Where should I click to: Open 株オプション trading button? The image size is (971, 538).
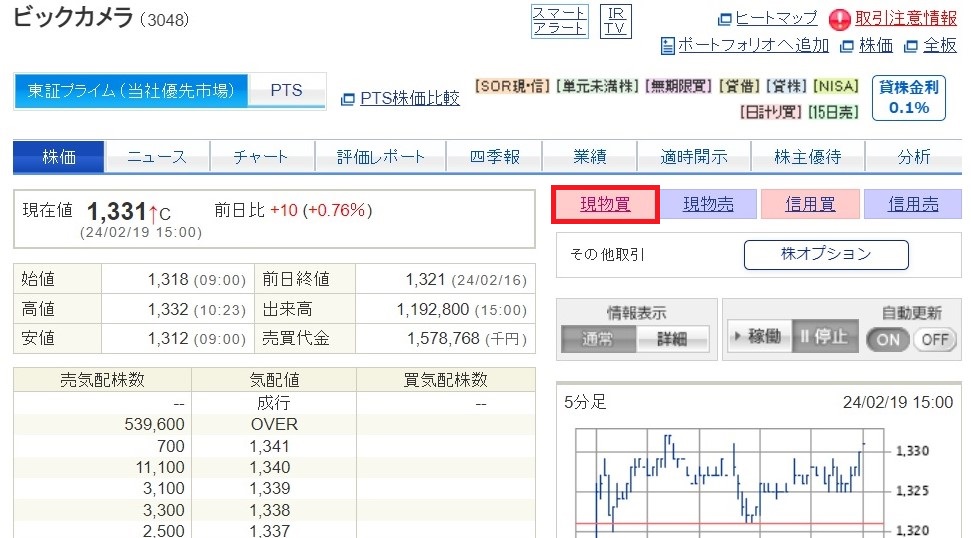coord(826,254)
